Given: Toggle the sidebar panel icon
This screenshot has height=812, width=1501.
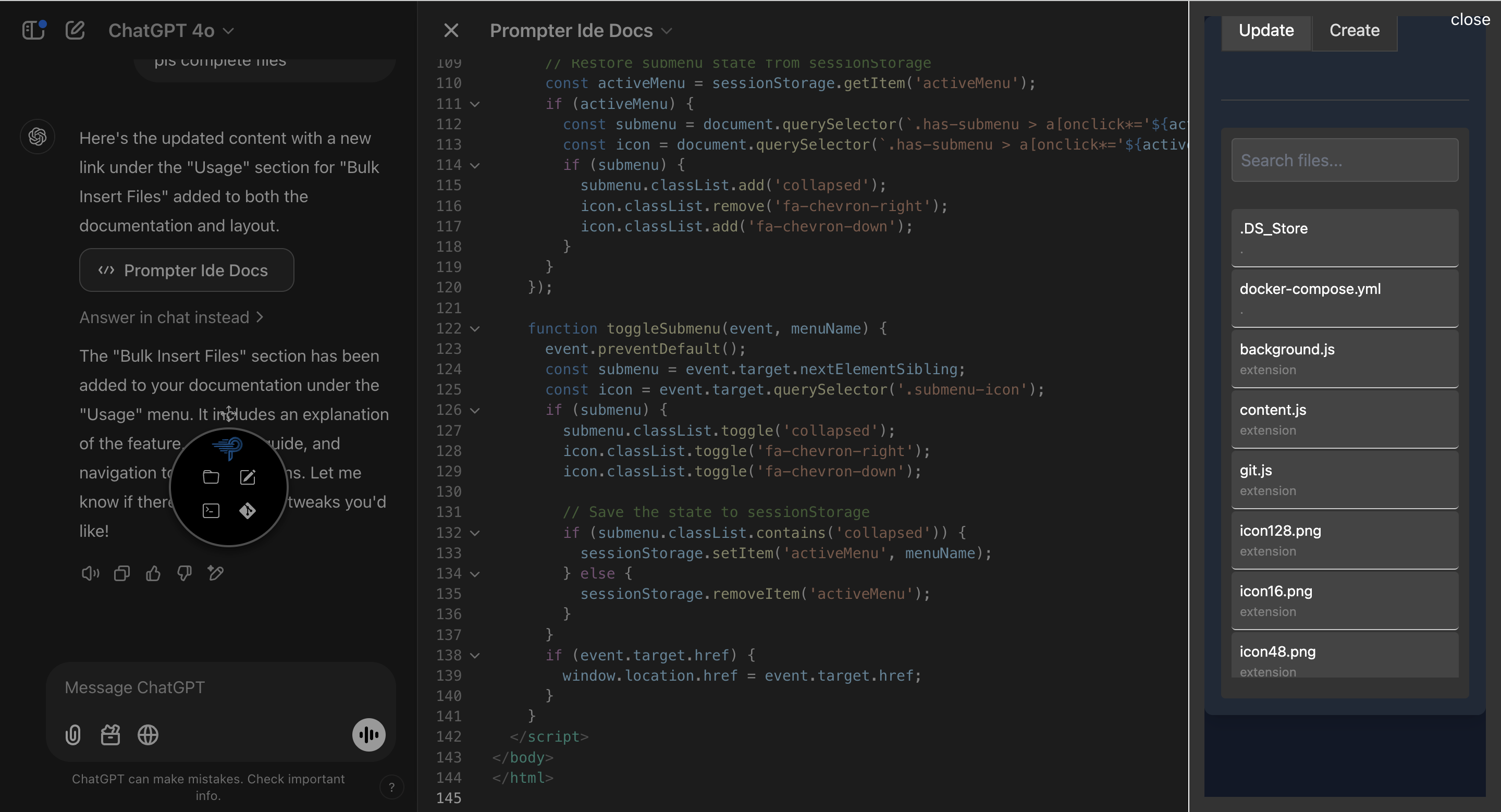Looking at the screenshot, I should point(33,30).
